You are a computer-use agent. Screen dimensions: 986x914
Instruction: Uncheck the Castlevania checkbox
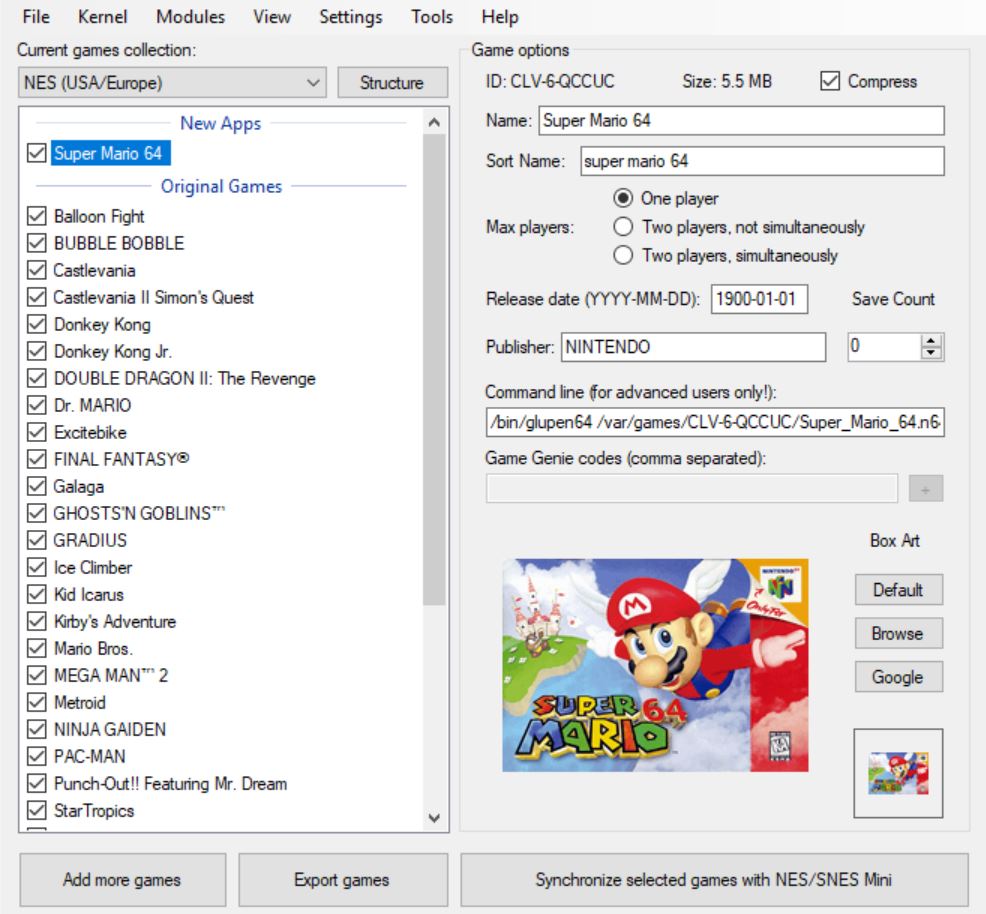(36, 270)
